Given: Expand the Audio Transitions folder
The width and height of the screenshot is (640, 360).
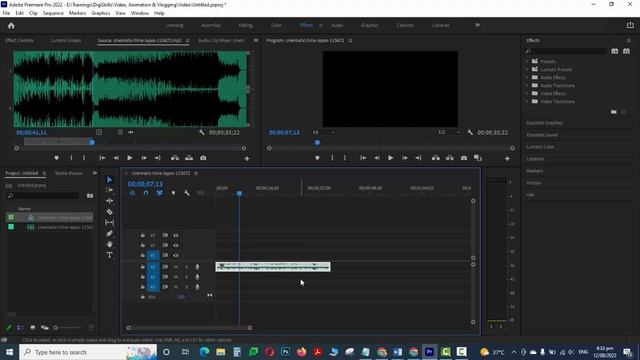Looking at the screenshot, I should (x=527, y=85).
